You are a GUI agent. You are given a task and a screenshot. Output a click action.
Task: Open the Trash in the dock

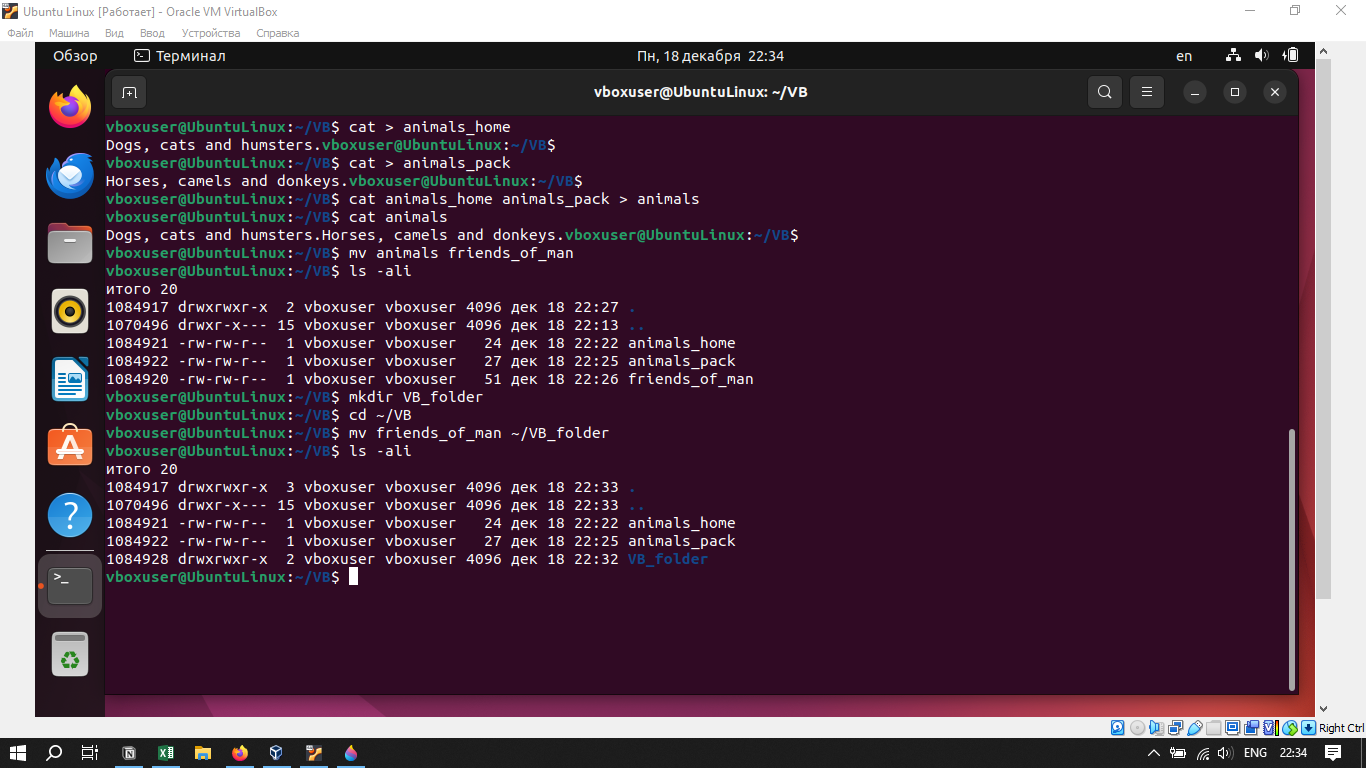[70, 654]
